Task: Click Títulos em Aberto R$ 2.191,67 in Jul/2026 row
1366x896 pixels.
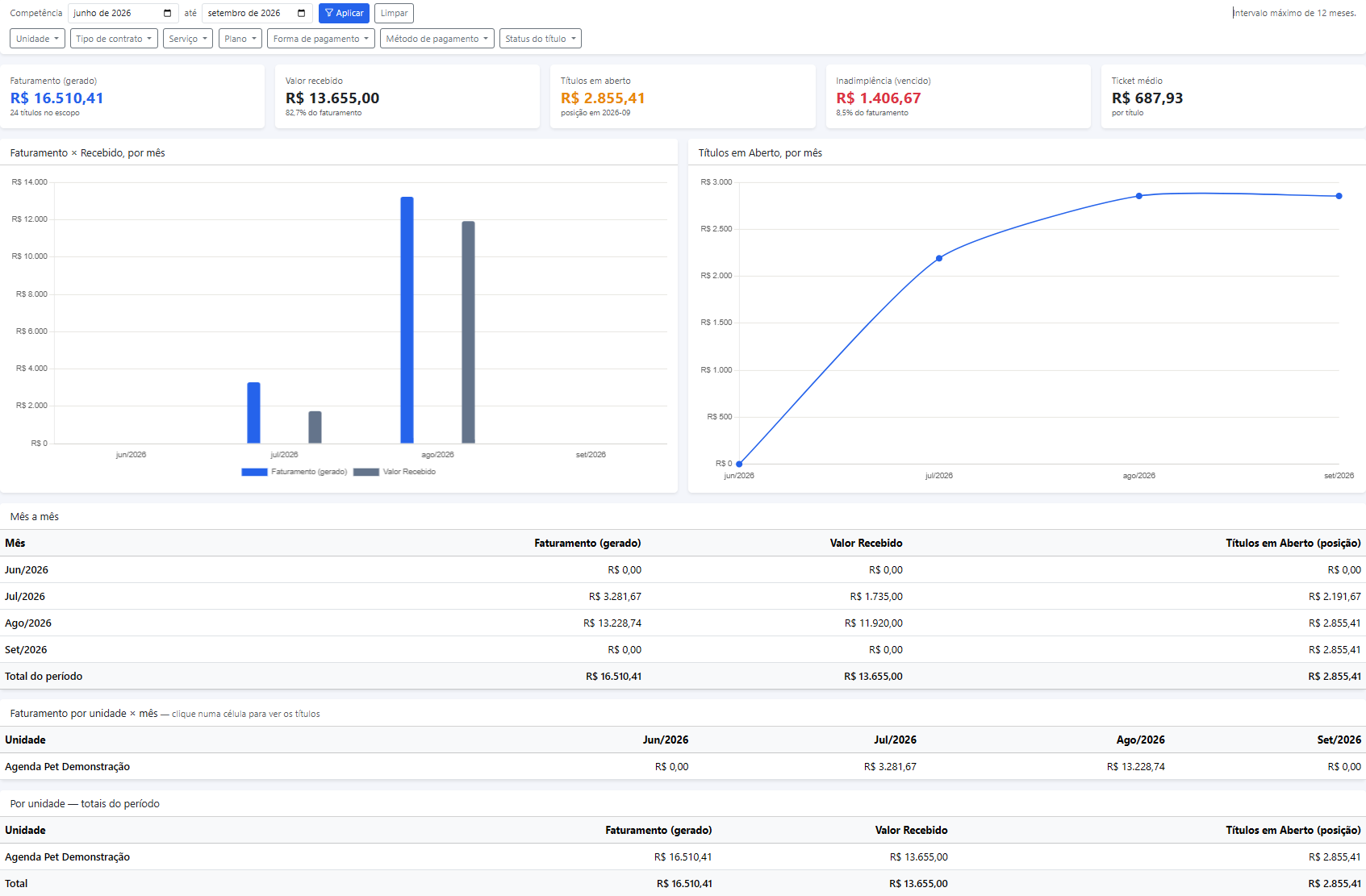Action: (1335, 597)
